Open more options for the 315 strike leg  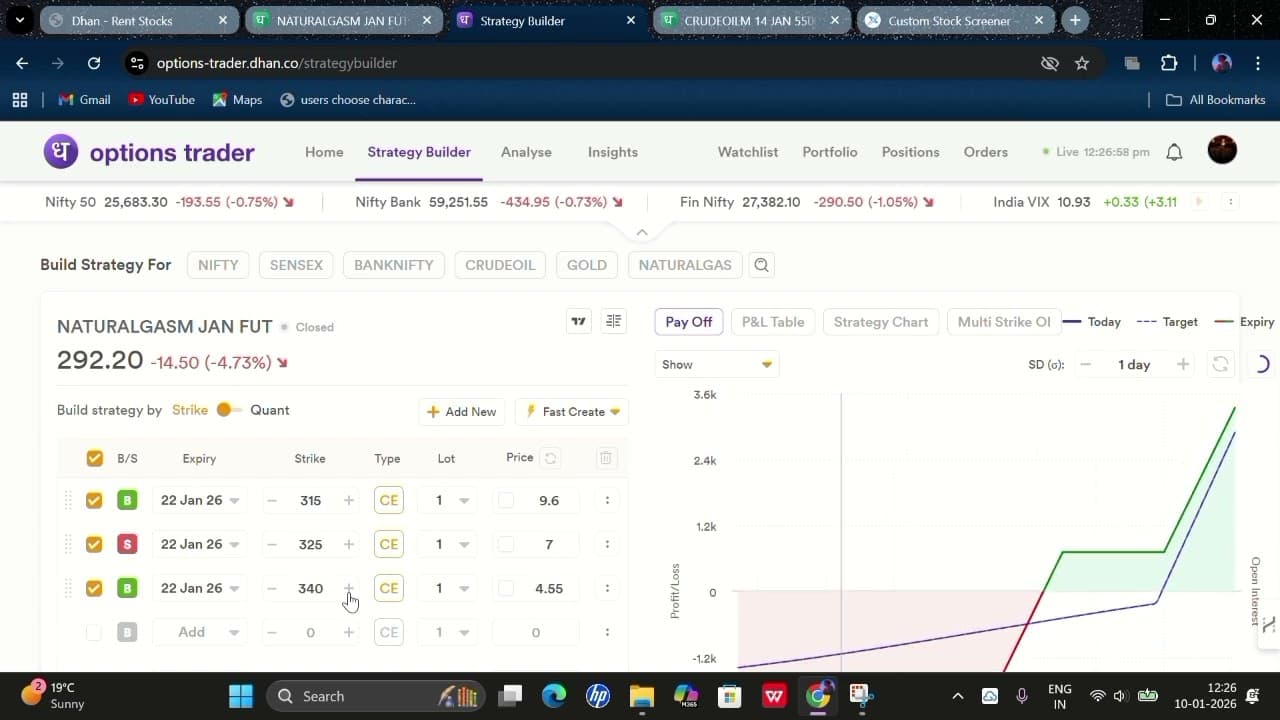[607, 500]
